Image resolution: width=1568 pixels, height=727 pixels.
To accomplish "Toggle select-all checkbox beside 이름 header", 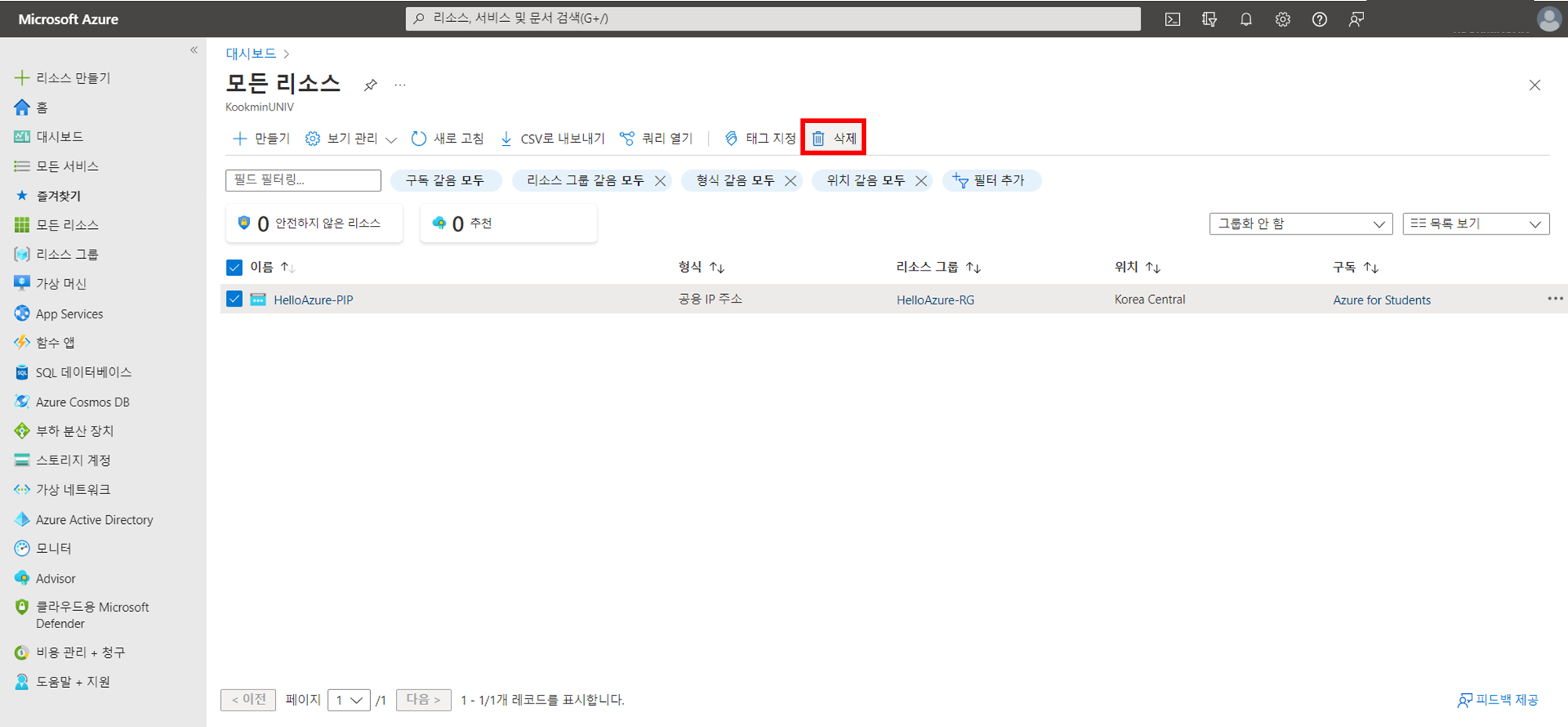I will click(234, 267).
